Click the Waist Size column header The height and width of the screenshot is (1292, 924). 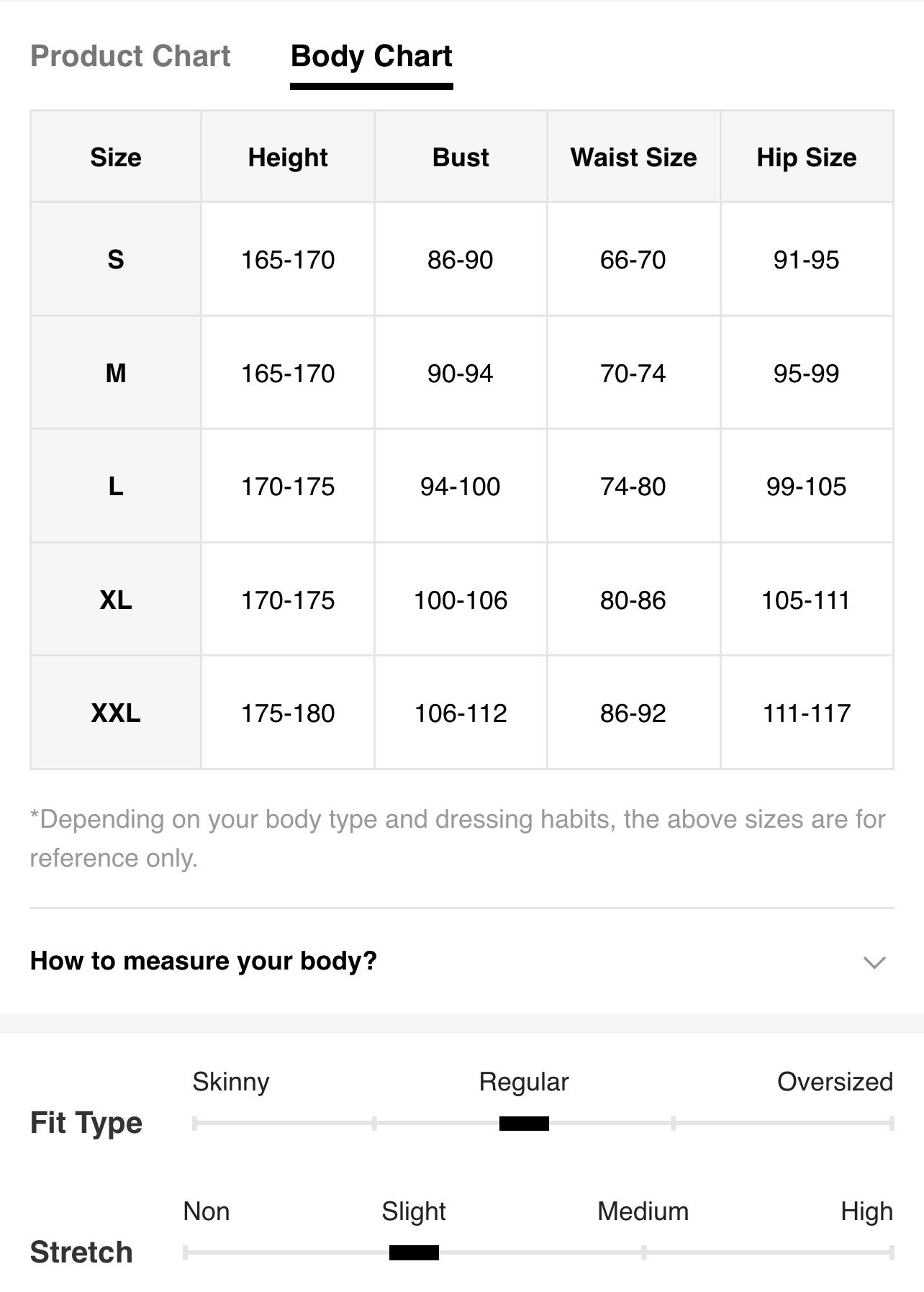(x=634, y=157)
